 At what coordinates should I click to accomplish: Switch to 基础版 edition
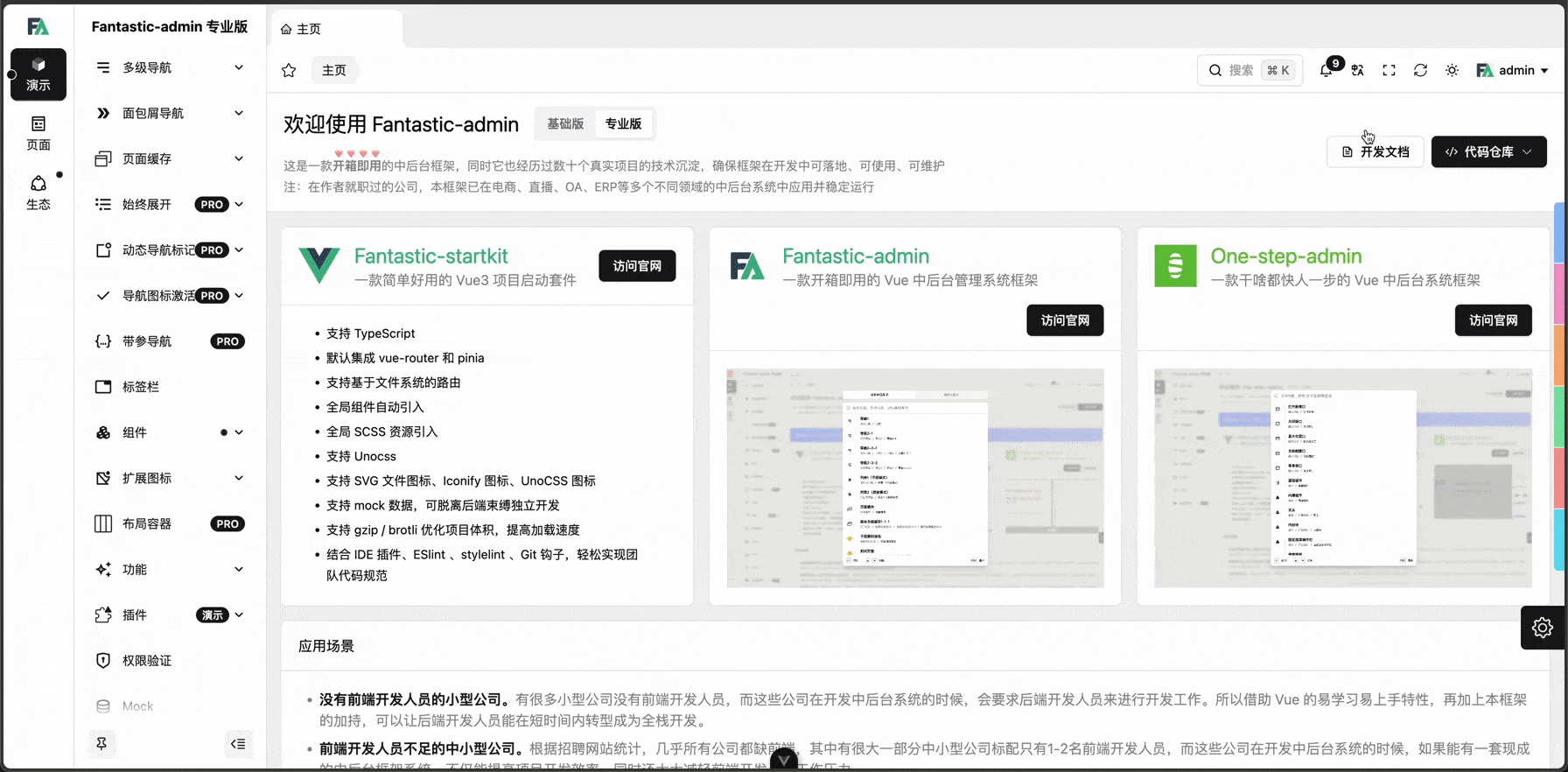click(565, 123)
